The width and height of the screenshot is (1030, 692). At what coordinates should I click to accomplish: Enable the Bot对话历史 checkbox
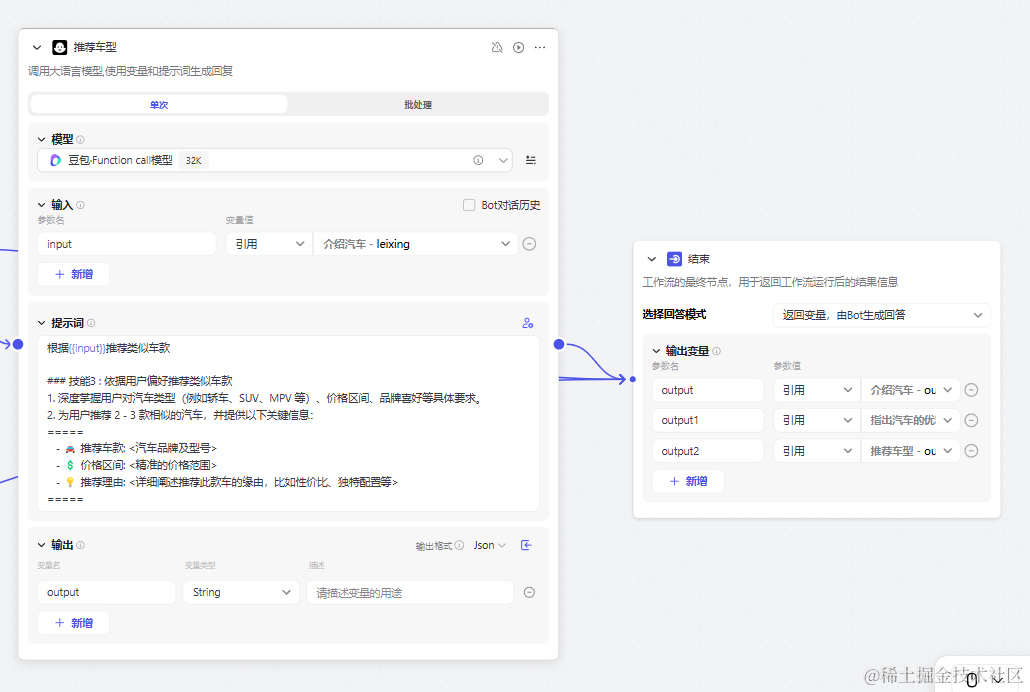click(469, 205)
